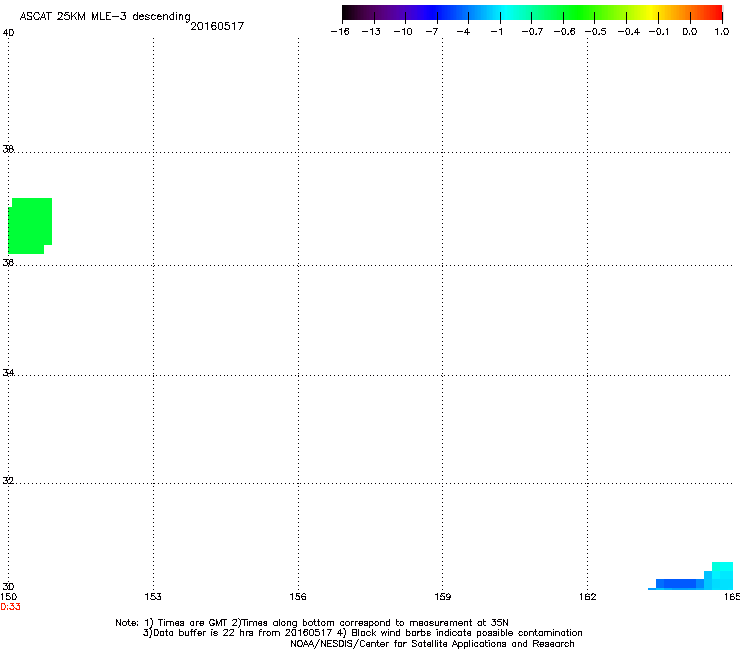Screen dimensions: 740x650
Task: Click the latitude 34 axis label
Action: [x=8, y=373]
